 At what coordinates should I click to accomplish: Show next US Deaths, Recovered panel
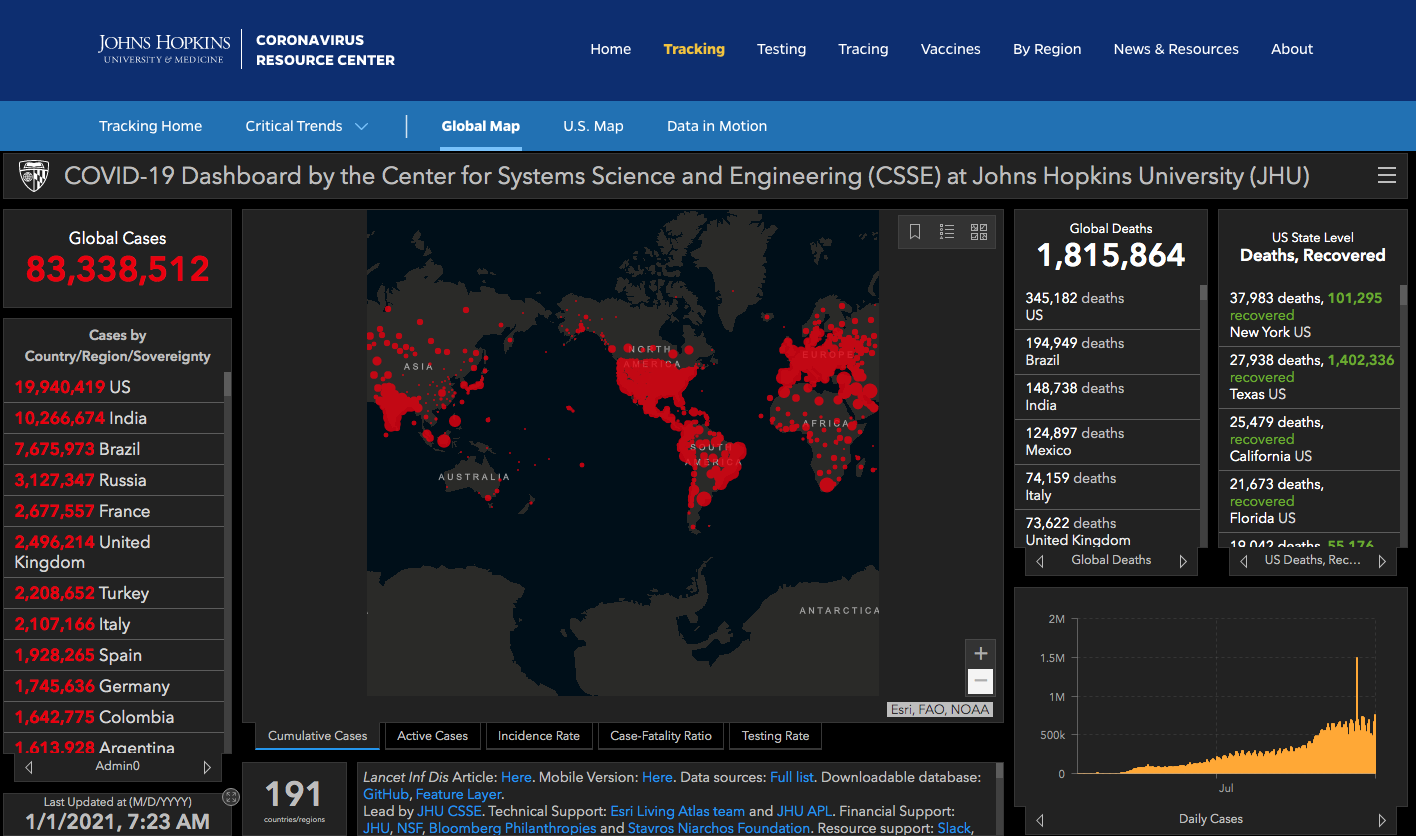[x=1382, y=561]
